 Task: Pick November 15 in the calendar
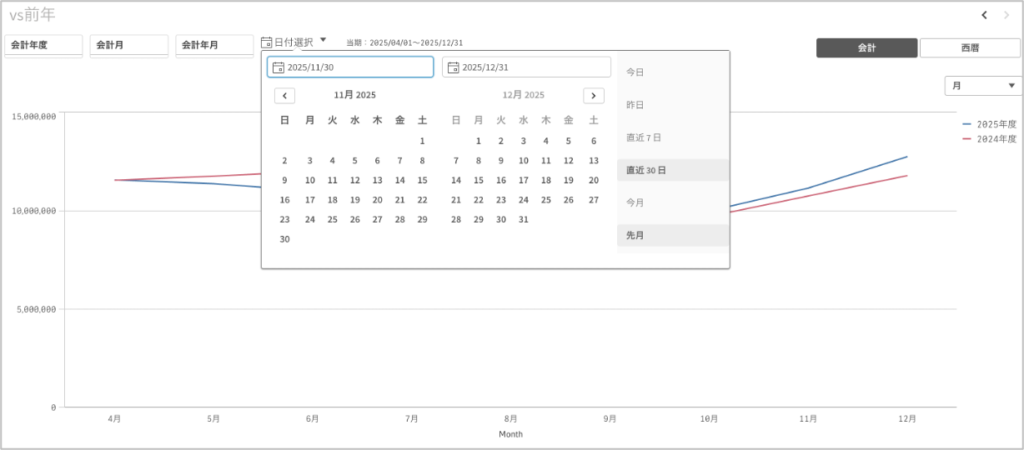[x=422, y=180]
